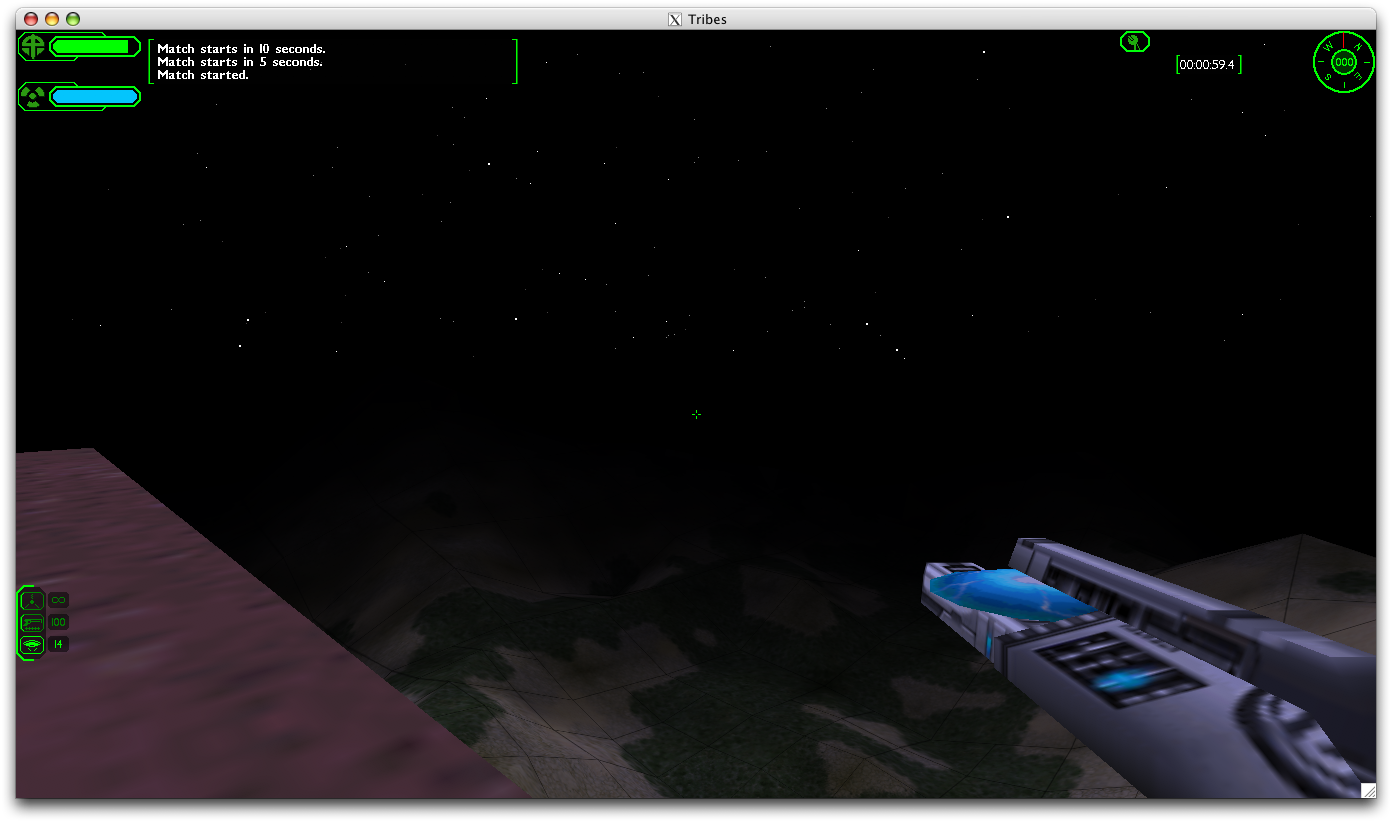This screenshot has width=1392, height=822.
Task: Click the health cross icon
Action: 34,46
